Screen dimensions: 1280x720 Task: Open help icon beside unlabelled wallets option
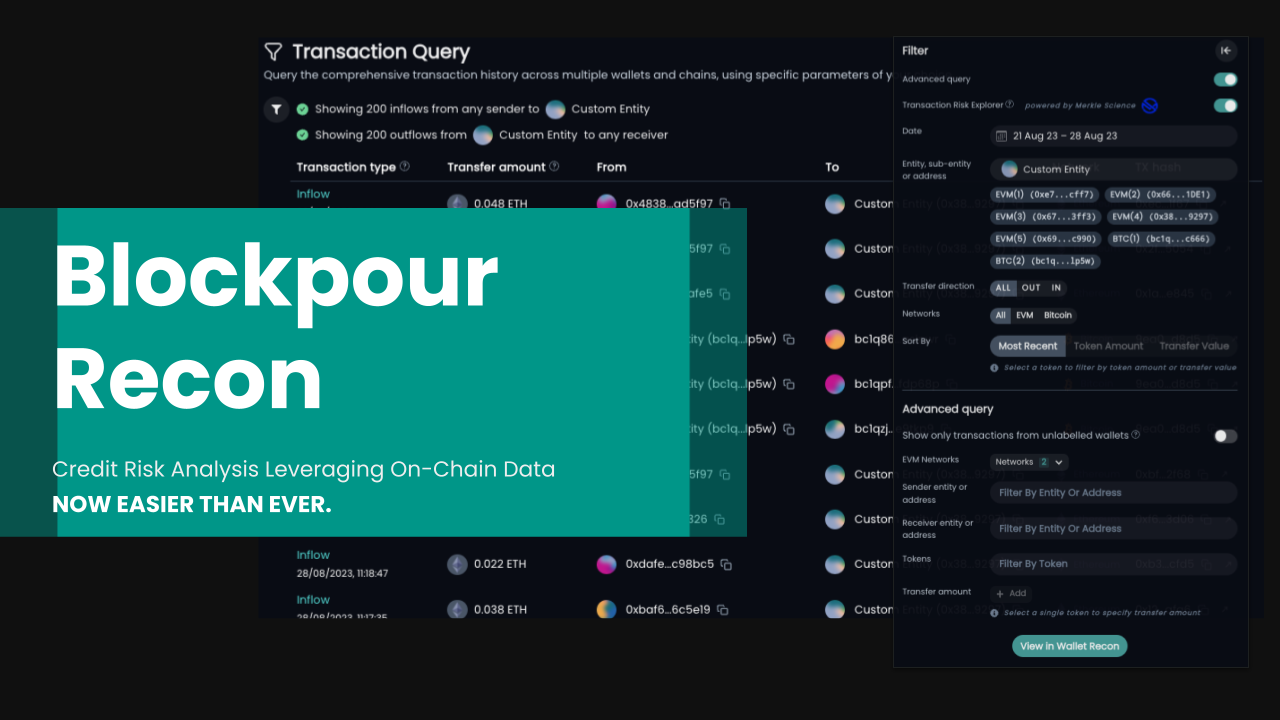[x=1136, y=435]
